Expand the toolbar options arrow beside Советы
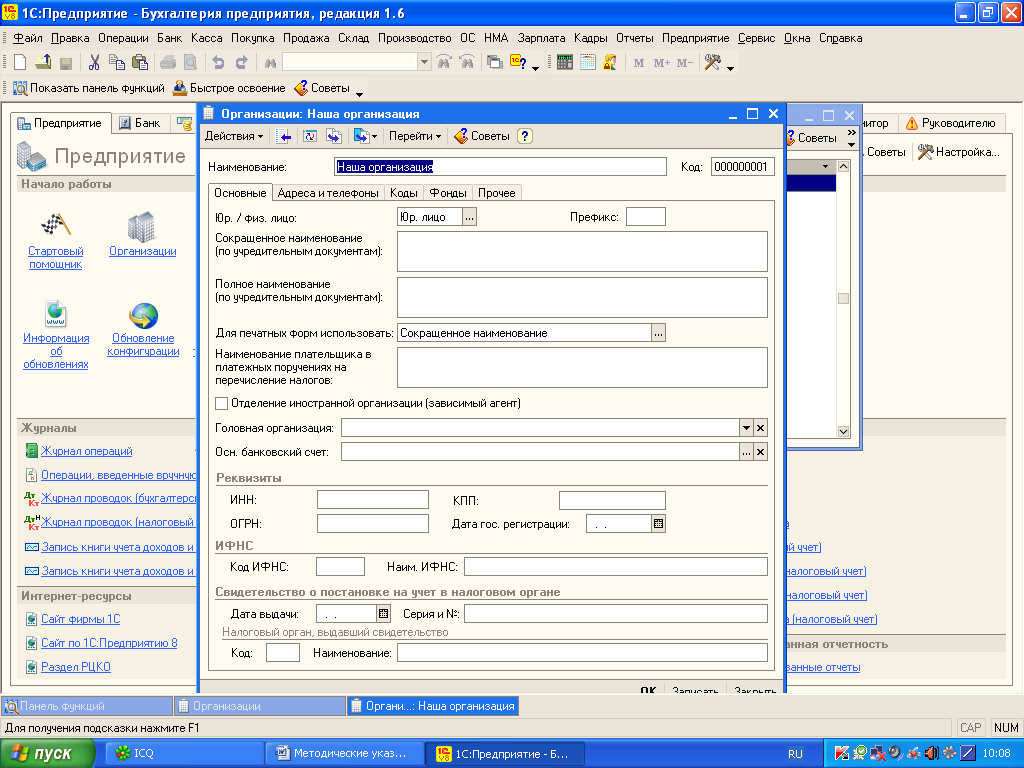Image resolution: width=1024 pixels, height=768 pixels. pos(359,94)
